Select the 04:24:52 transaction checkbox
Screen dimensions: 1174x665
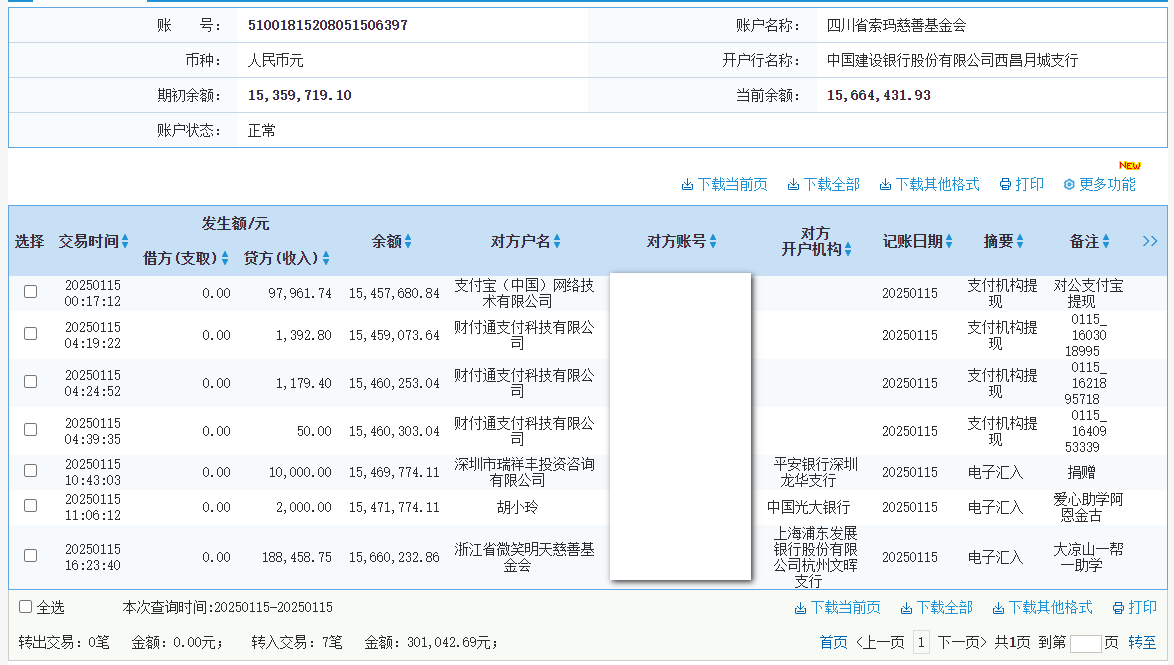pos(31,381)
